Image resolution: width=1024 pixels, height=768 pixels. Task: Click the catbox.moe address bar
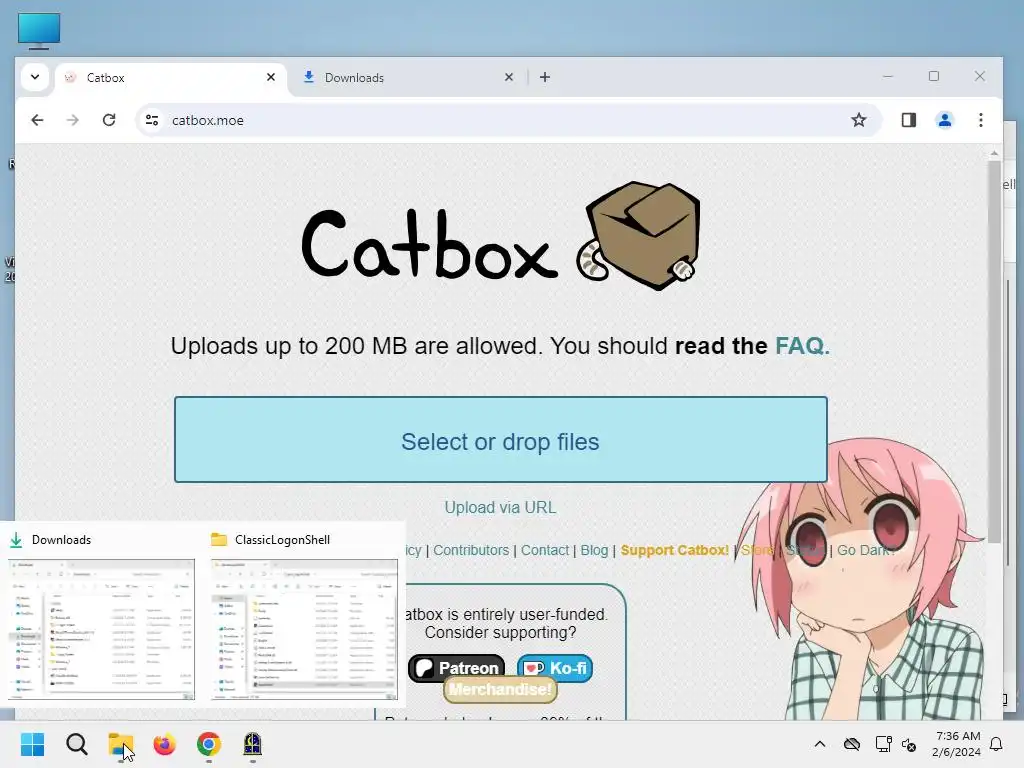click(509, 120)
